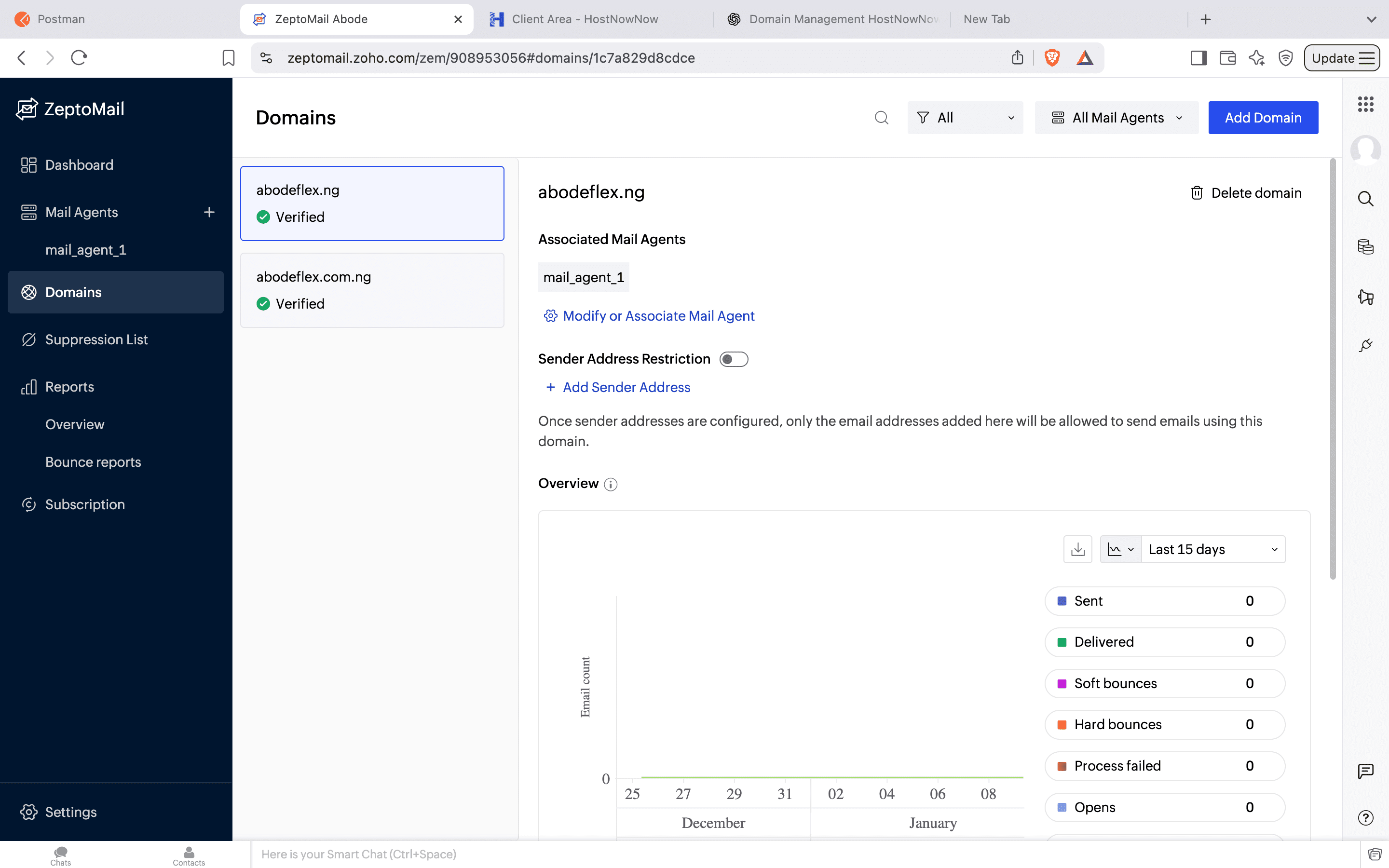Open the Last 15 days range dropdown
This screenshot has width=1389, height=868.
1213,549
